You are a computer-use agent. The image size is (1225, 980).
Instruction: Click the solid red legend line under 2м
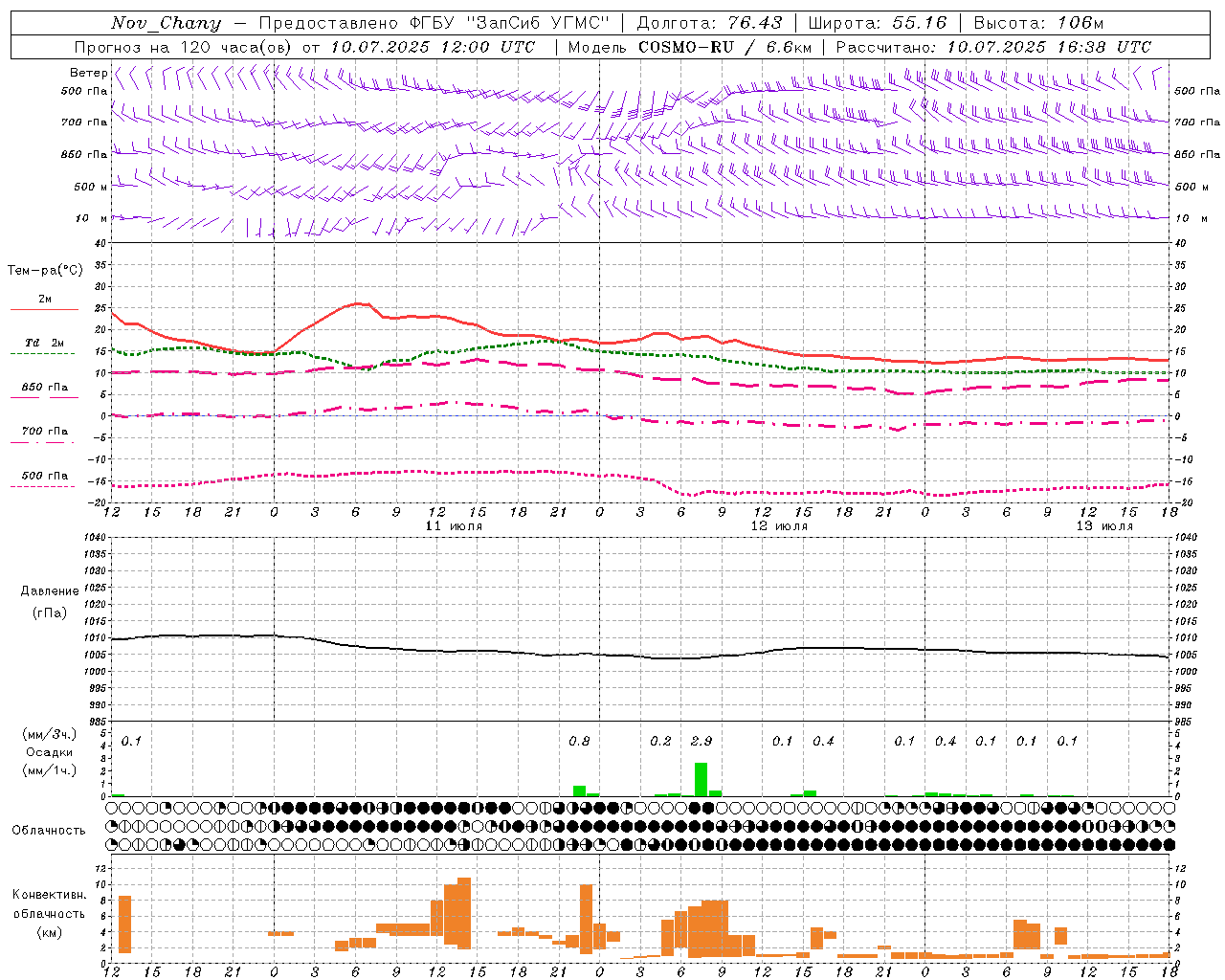pos(44,310)
